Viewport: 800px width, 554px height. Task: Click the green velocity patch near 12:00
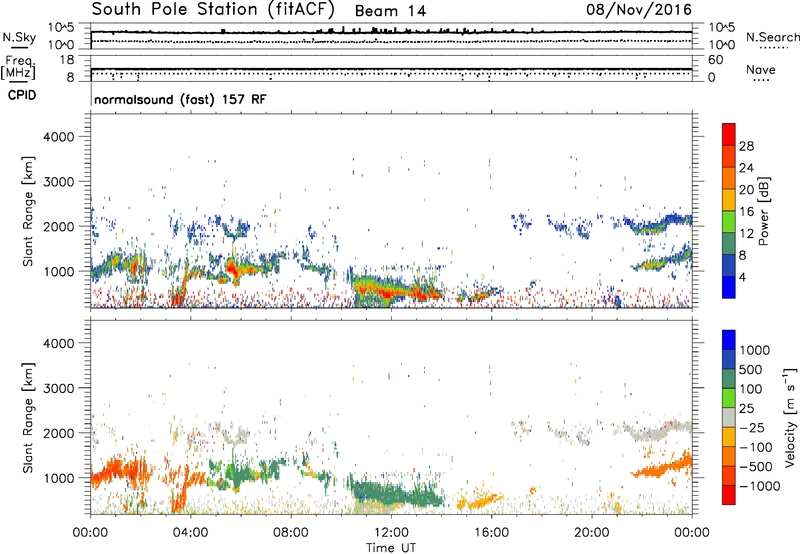tap(390, 496)
